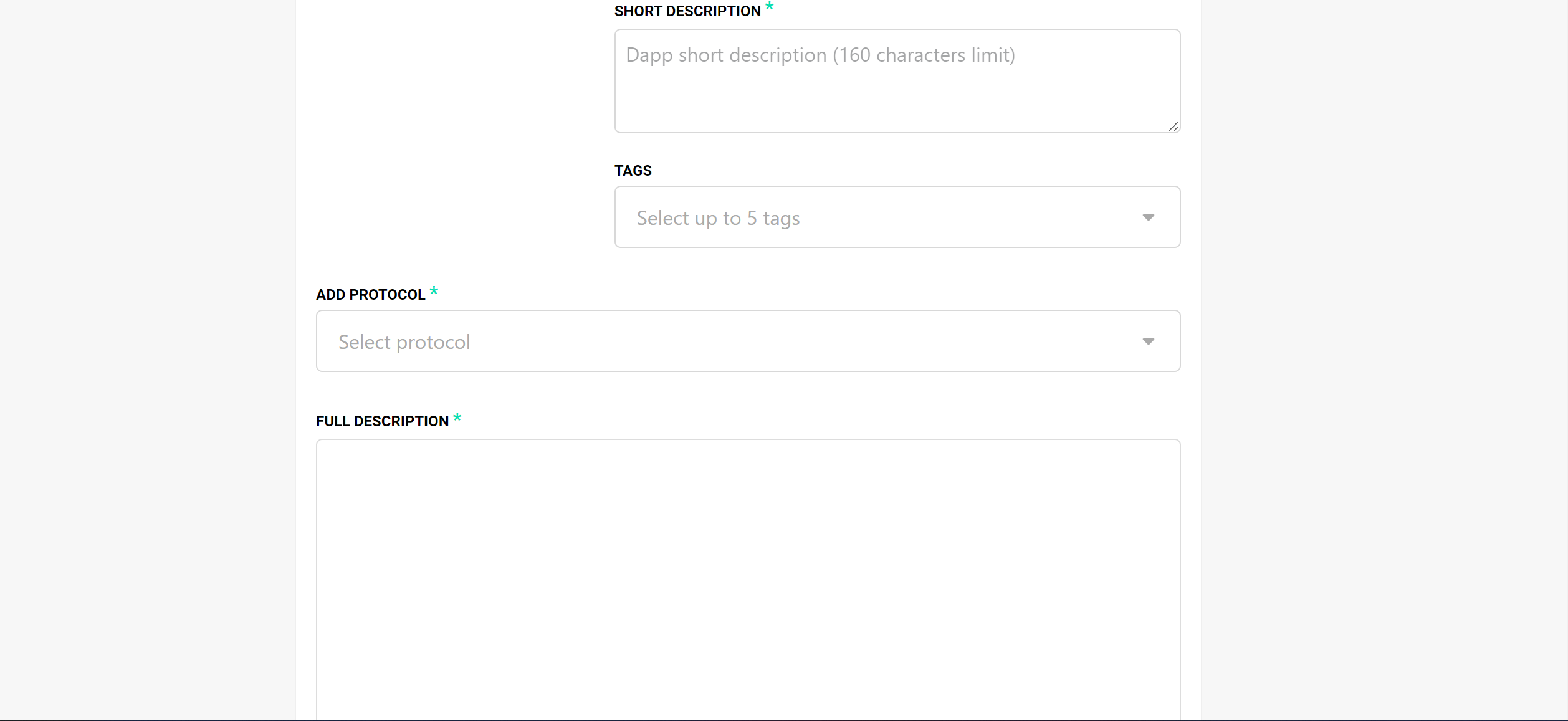This screenshot has height=721, width=1568.
Task: Click the word 'tags' in Tags placeholder
Action: 781,219
